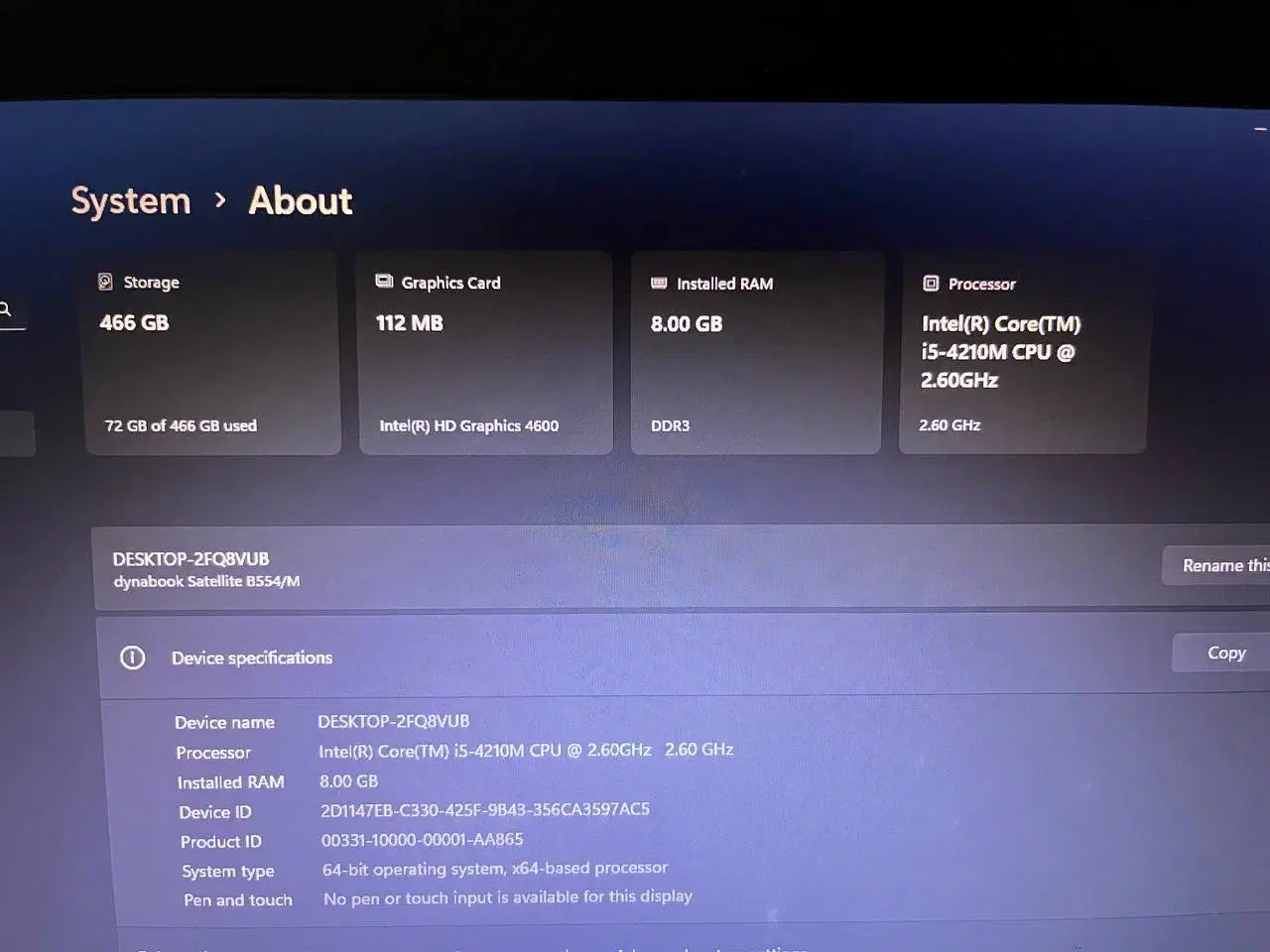Select the DDR3 label in RAM card
Viewport: 1270px width, 952px height.
(x=670, y=425)
